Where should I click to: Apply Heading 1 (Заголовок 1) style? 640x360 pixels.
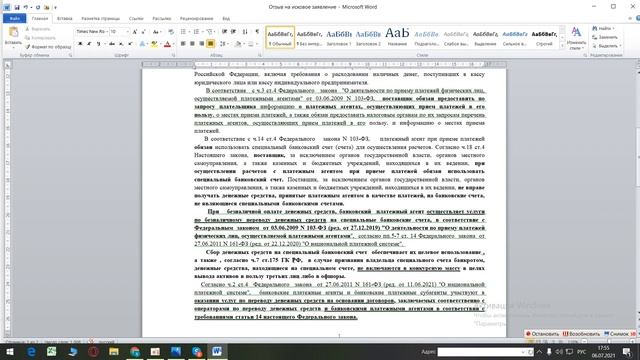coord(338,37)
